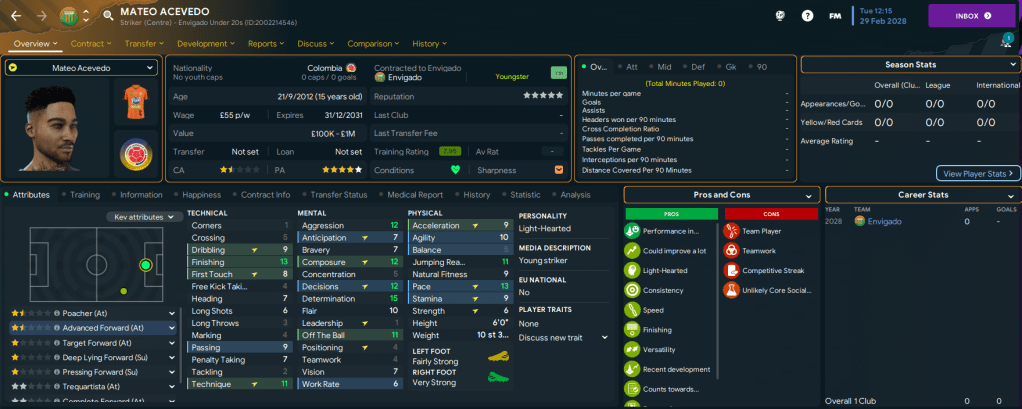1022x409 pixels.
Task: Open the help question mark icon
Action: click(807, 15)
